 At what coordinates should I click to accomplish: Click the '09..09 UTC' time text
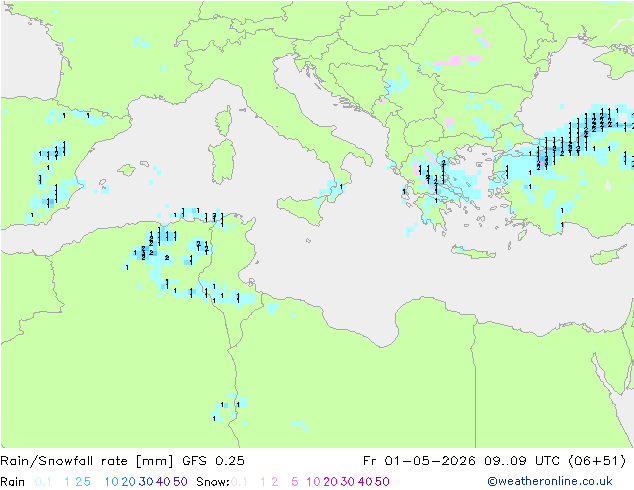(522, 461)
